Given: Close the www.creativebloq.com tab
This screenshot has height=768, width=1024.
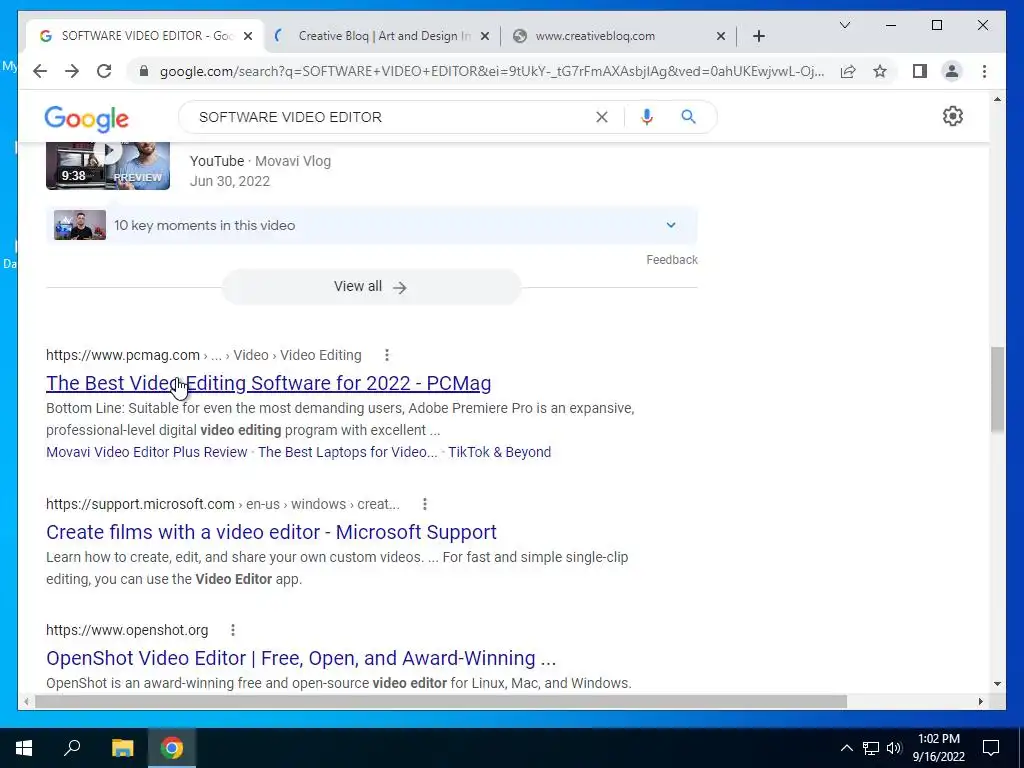Looking at the screenshot, I should point(720,36).
